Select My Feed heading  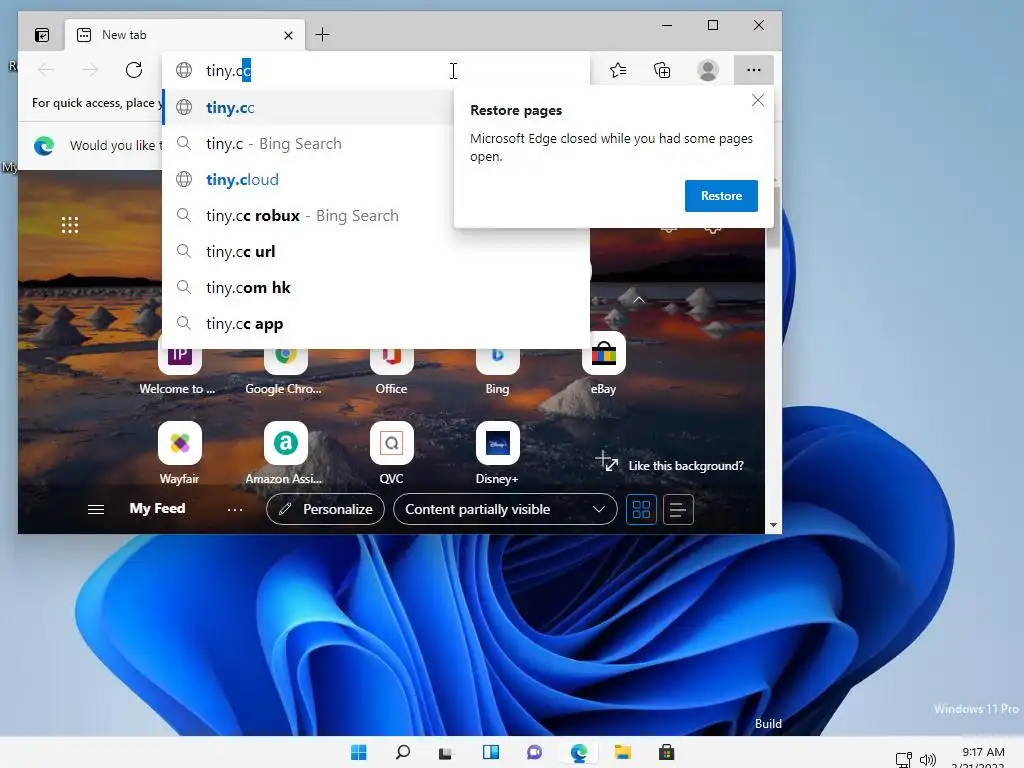click(157, 508)
